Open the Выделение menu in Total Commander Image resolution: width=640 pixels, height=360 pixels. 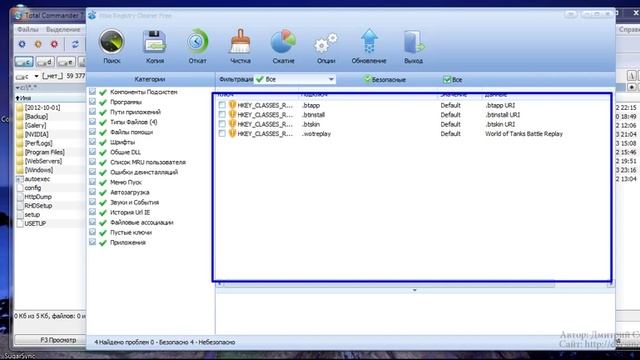[x=63, y=29]
